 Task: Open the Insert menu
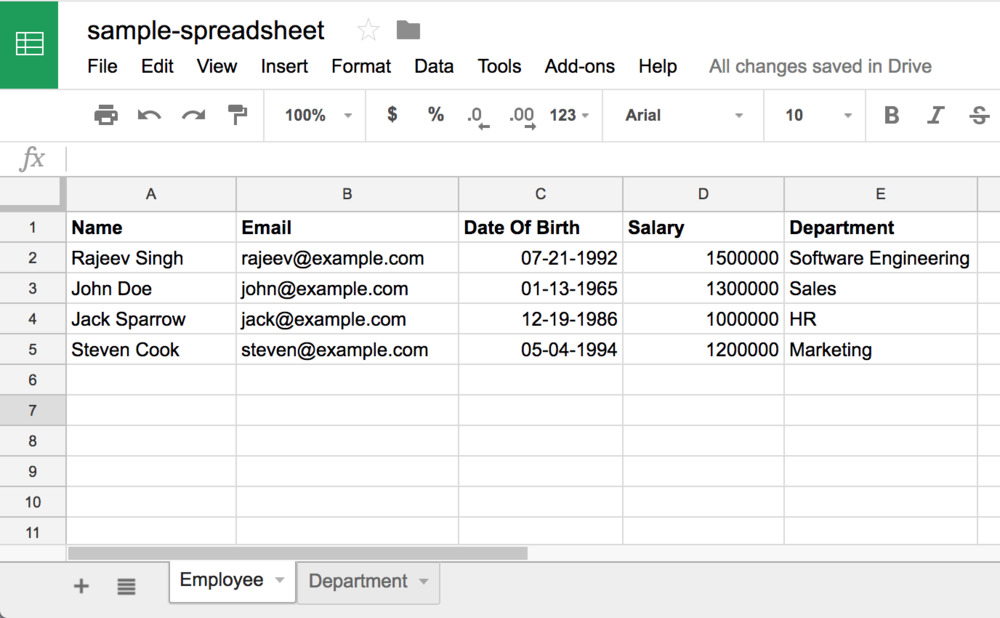pos(284,66)
